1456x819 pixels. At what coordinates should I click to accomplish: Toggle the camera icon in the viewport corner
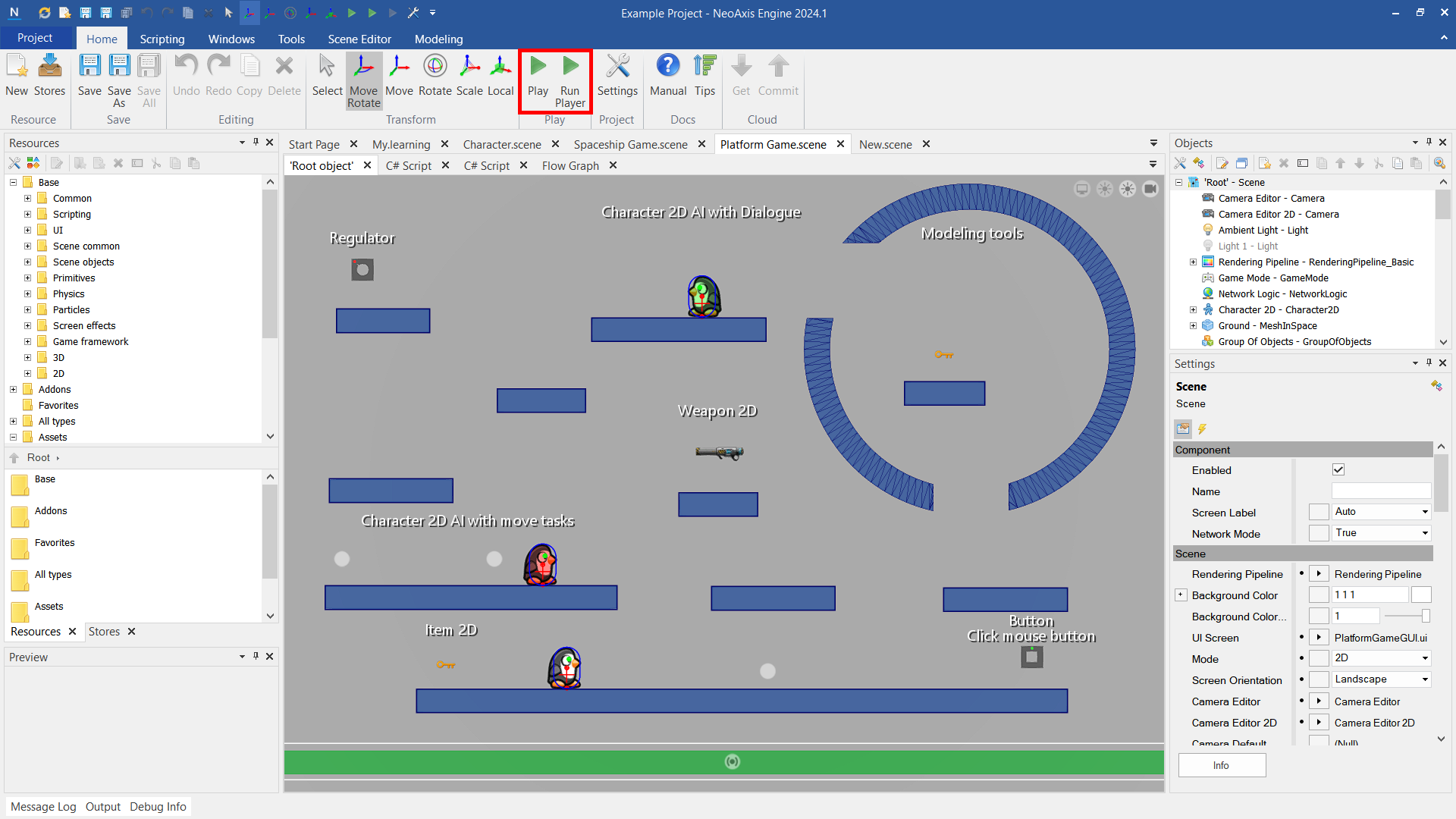(1150, 189)
